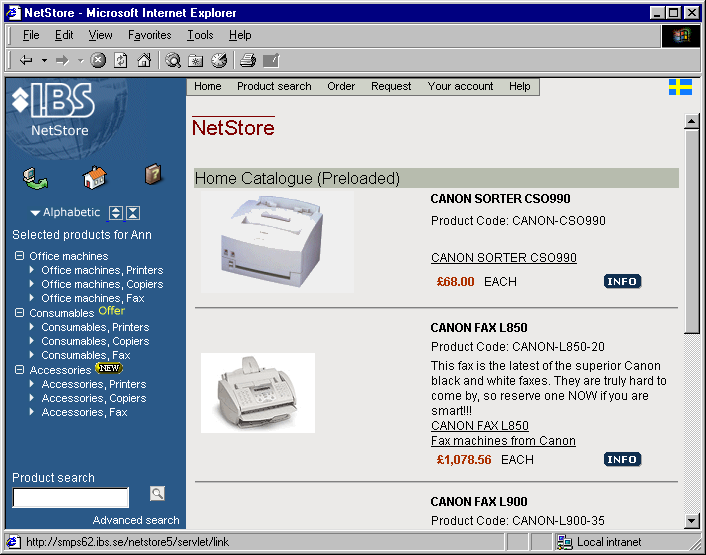Click INFO button for Canon Sorter CSO990
Viewport: 706px width, 555px height.
click(x=622, y=282)
